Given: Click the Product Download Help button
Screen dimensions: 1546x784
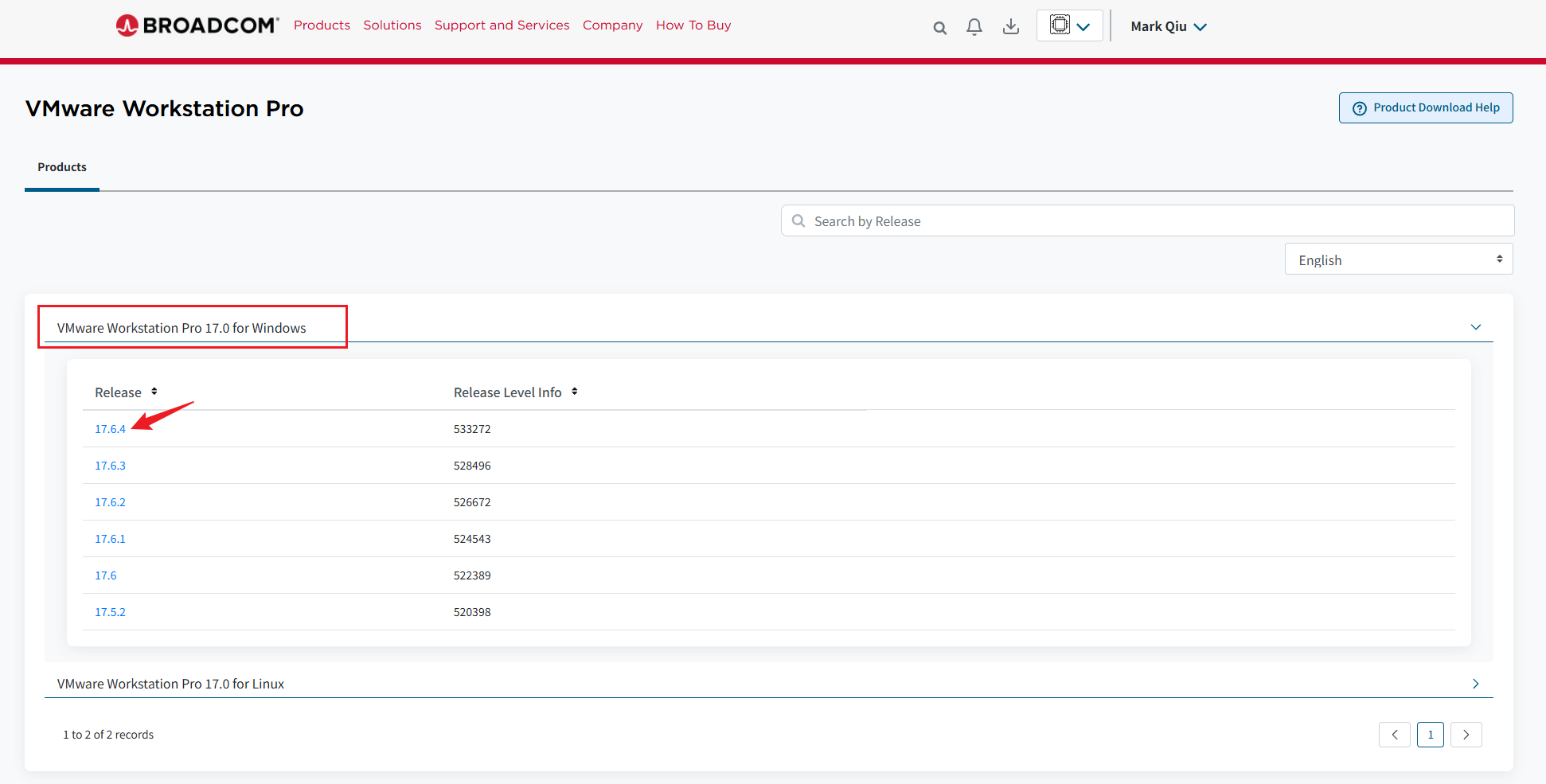Looking at the screenshot, I should (x=1426, y=107).
